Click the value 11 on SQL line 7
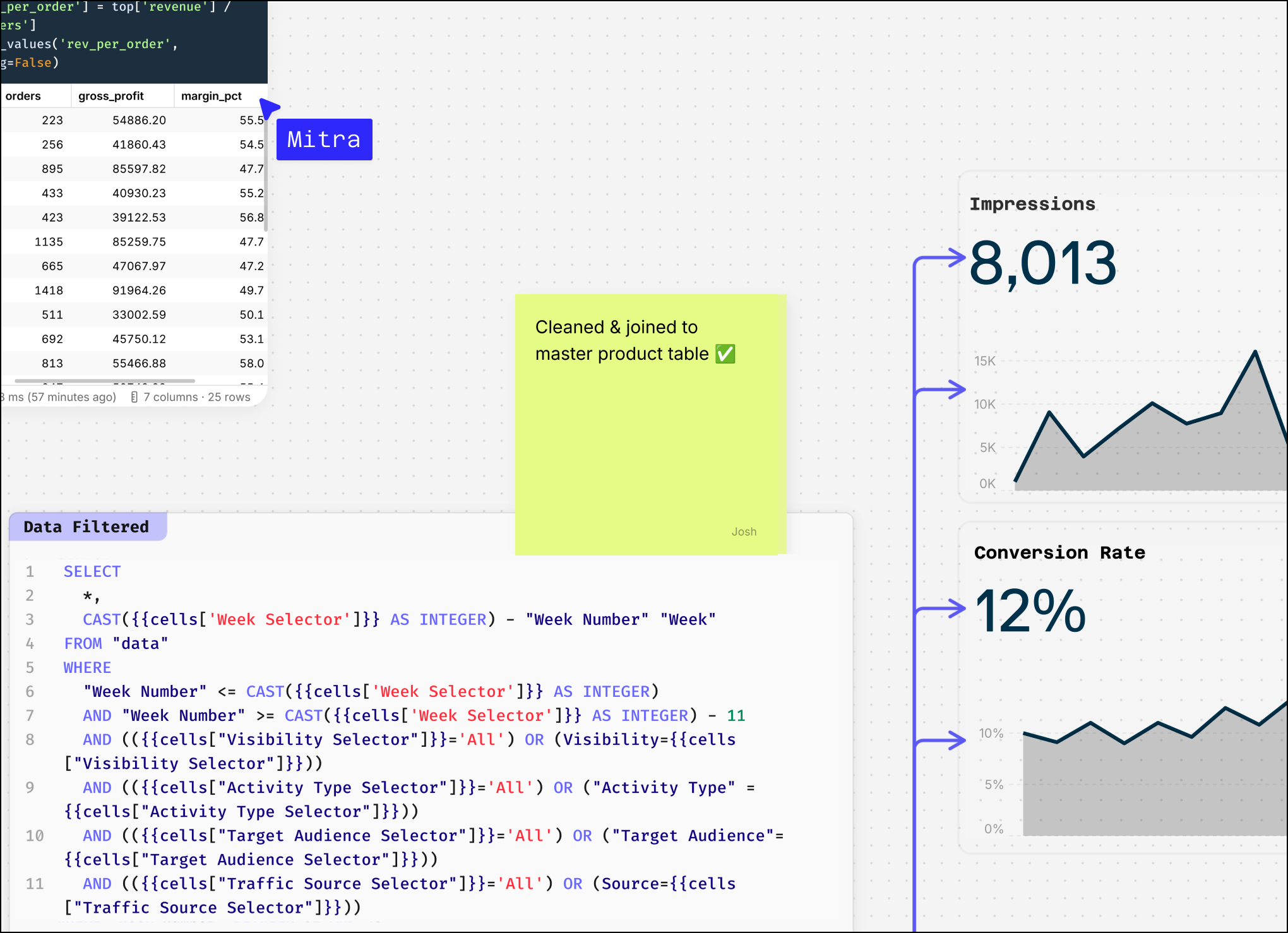The width and height of the screenshot is (1288, 933). (x=736, y=715)
